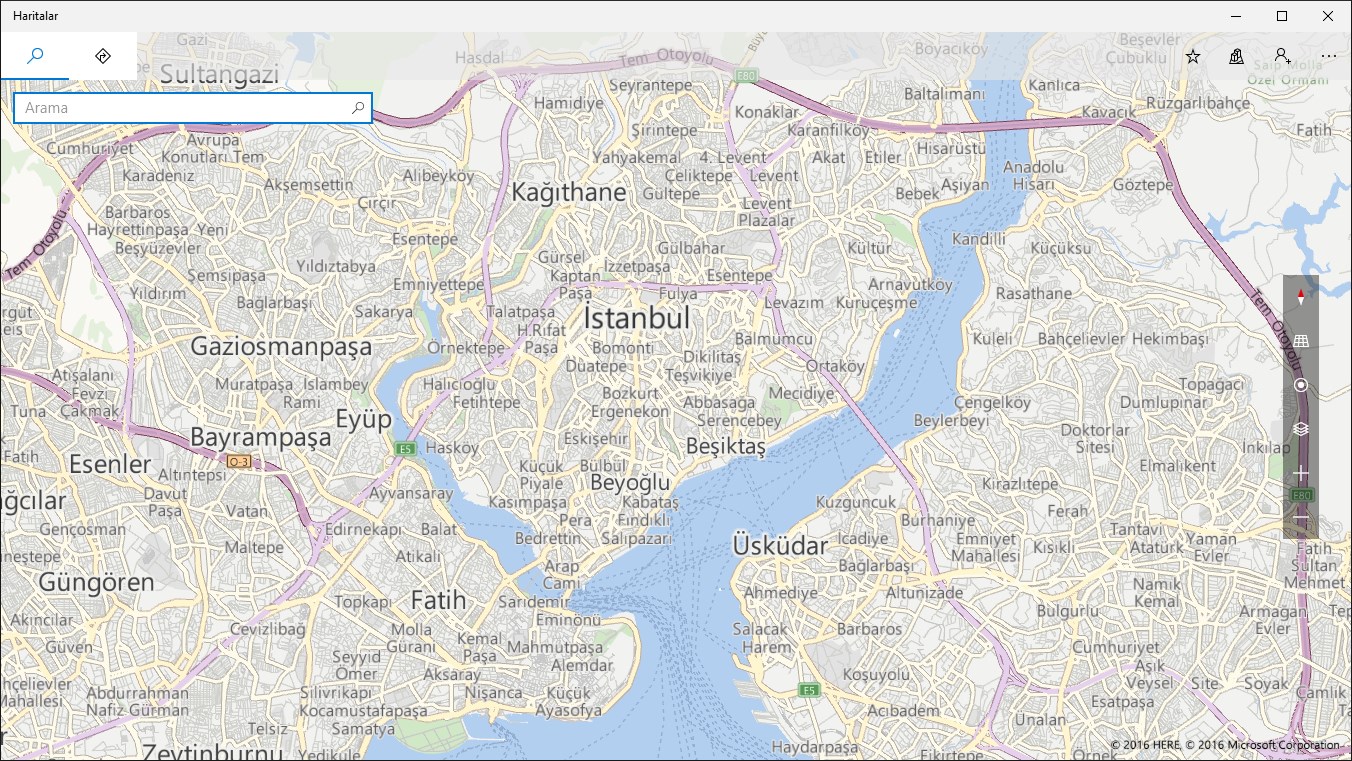Click the Güngören district label
This screenshot has height=761, width=1352.
[x=96, y=582]
